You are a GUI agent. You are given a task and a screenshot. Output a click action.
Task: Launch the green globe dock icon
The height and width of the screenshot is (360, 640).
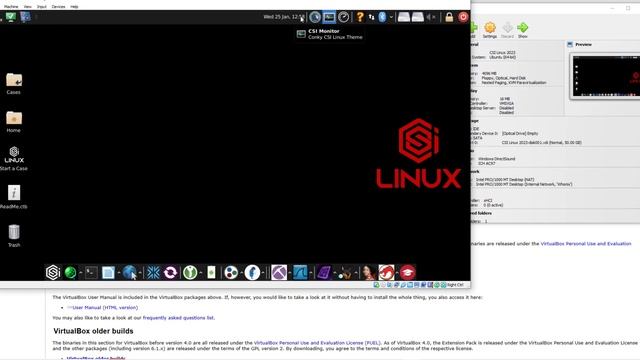pos(70,272)
